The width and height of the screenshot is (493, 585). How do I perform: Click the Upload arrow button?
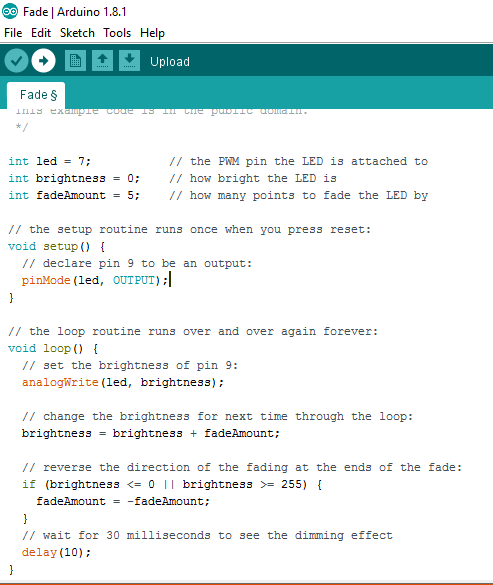point(44,60)
